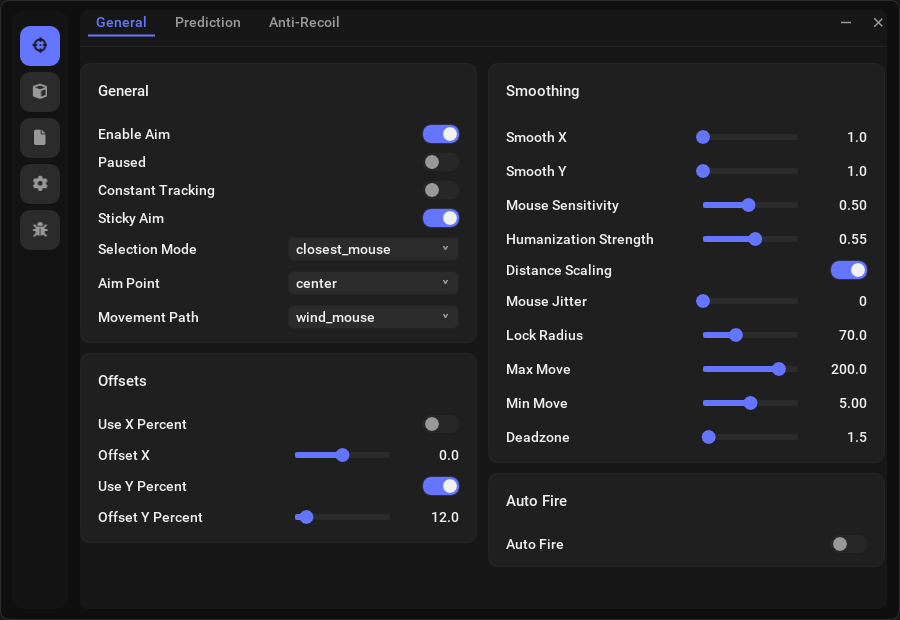Adjust the Offset Y Percent slider
This screenshot has width=900, height=620.
[x=343, y=517]
